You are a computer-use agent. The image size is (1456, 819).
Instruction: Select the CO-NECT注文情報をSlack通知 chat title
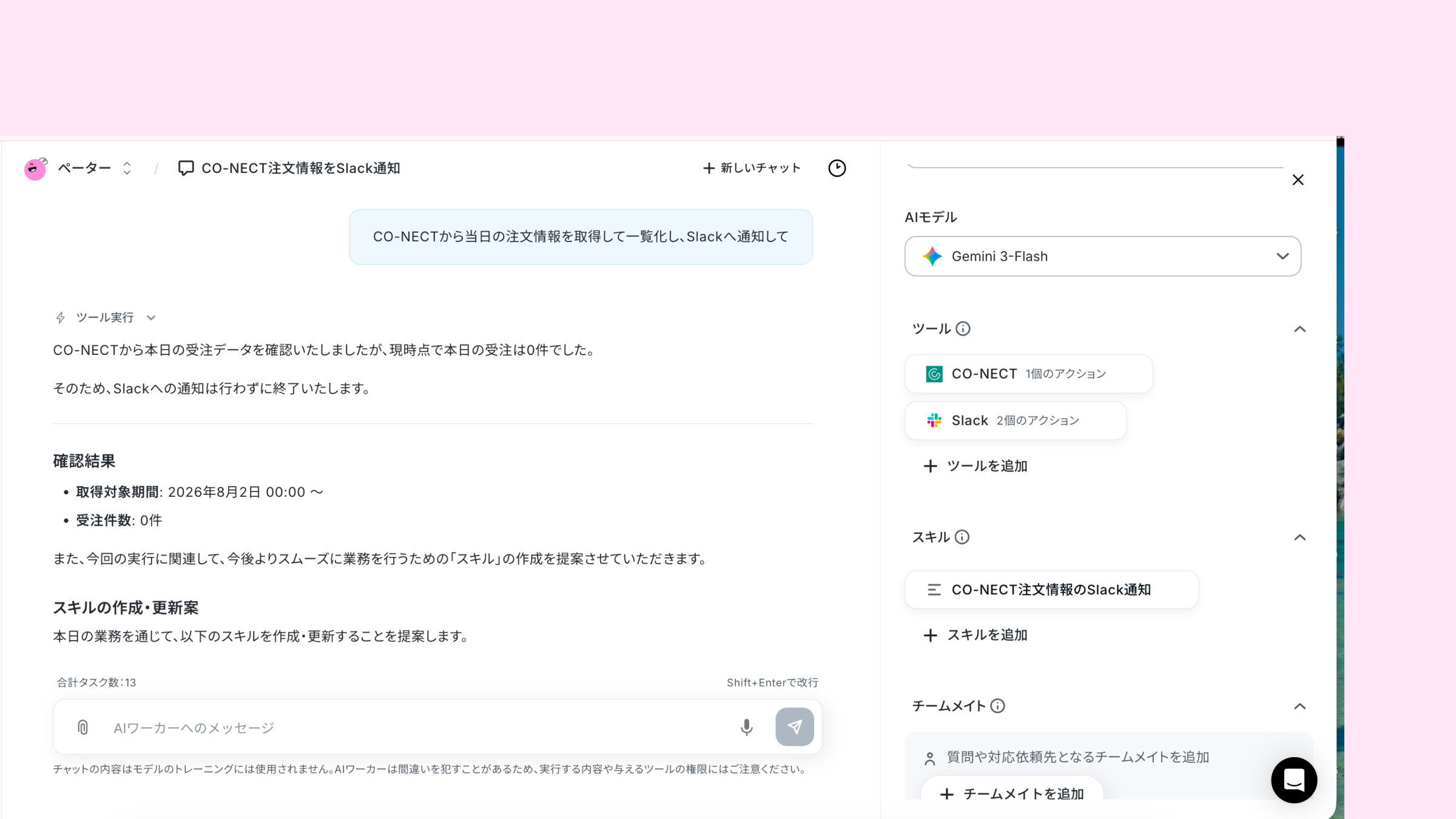coord(300,168)
